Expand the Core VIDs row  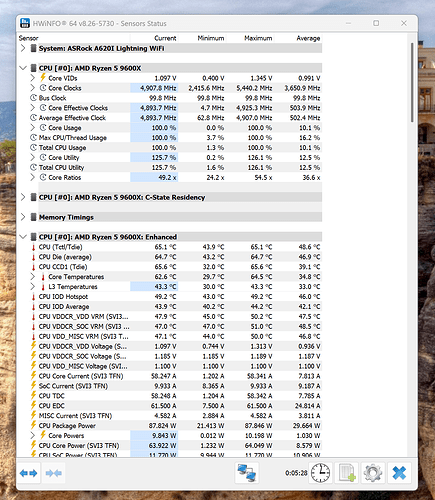point(33,78)
